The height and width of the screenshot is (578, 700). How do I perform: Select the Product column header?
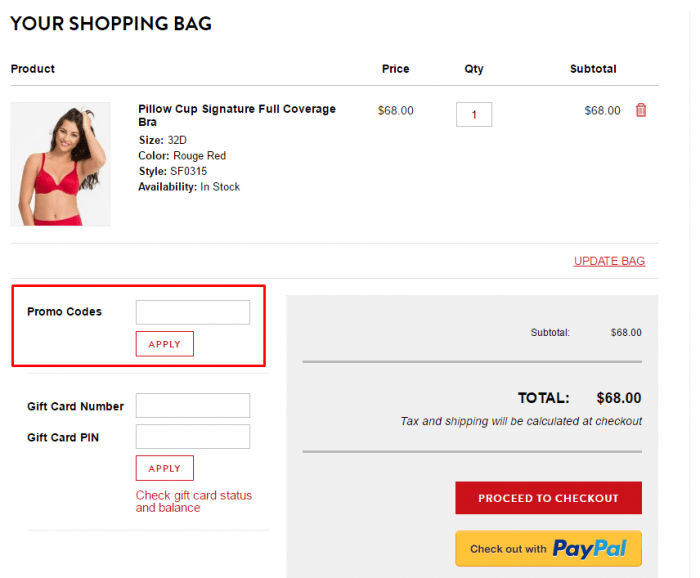[33, 69]
